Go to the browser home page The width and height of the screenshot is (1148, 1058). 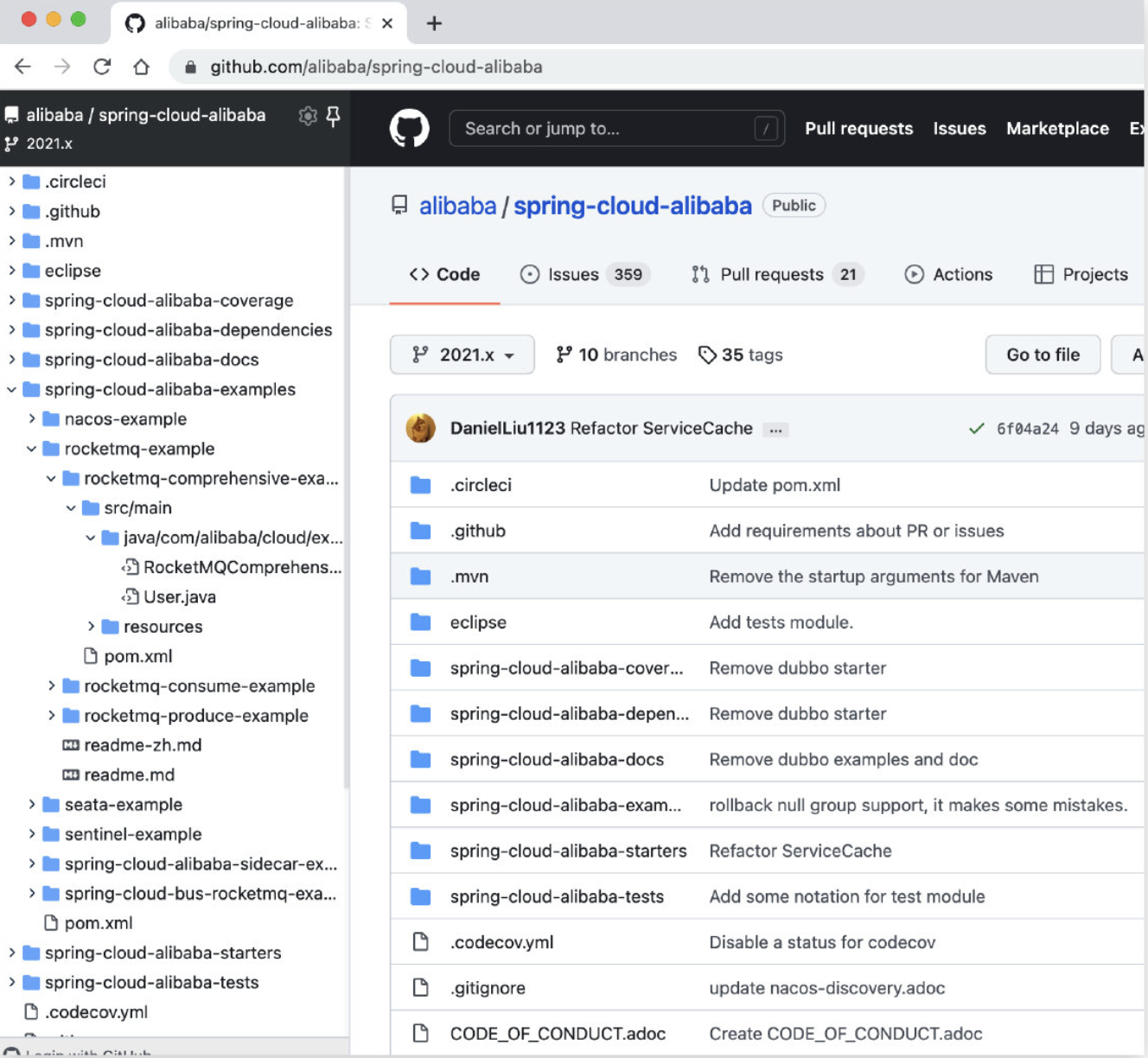(x=141, y=67)
